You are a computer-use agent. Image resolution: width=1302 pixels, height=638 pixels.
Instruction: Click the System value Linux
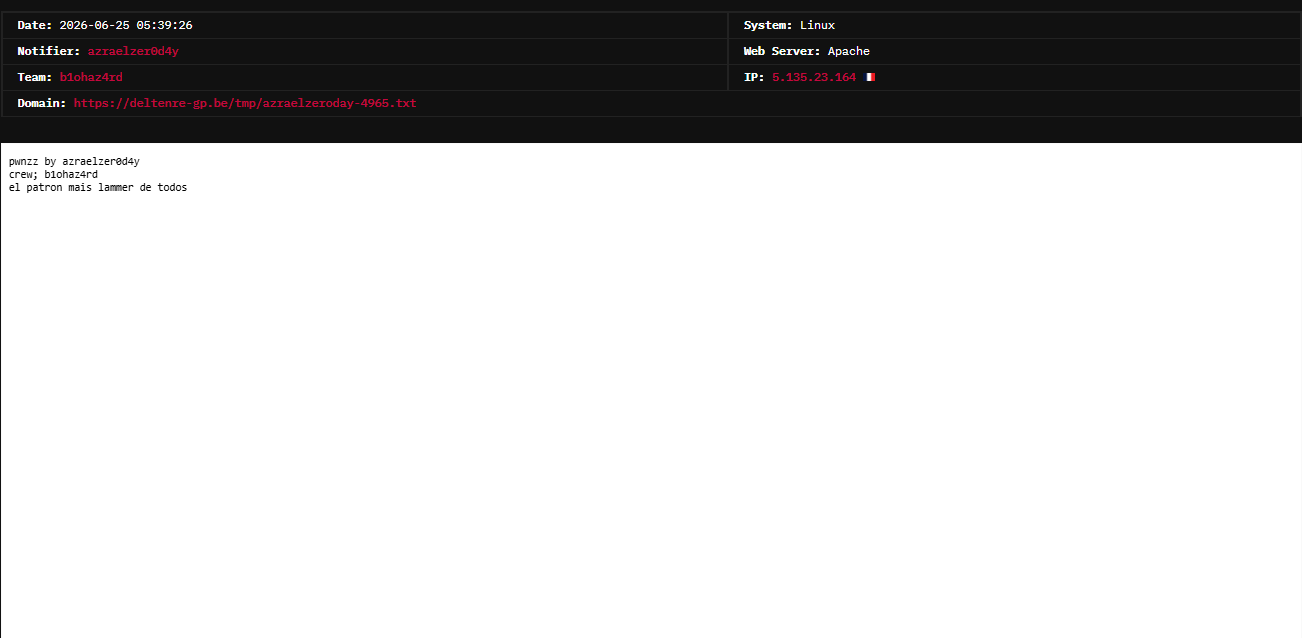(817, 25)
